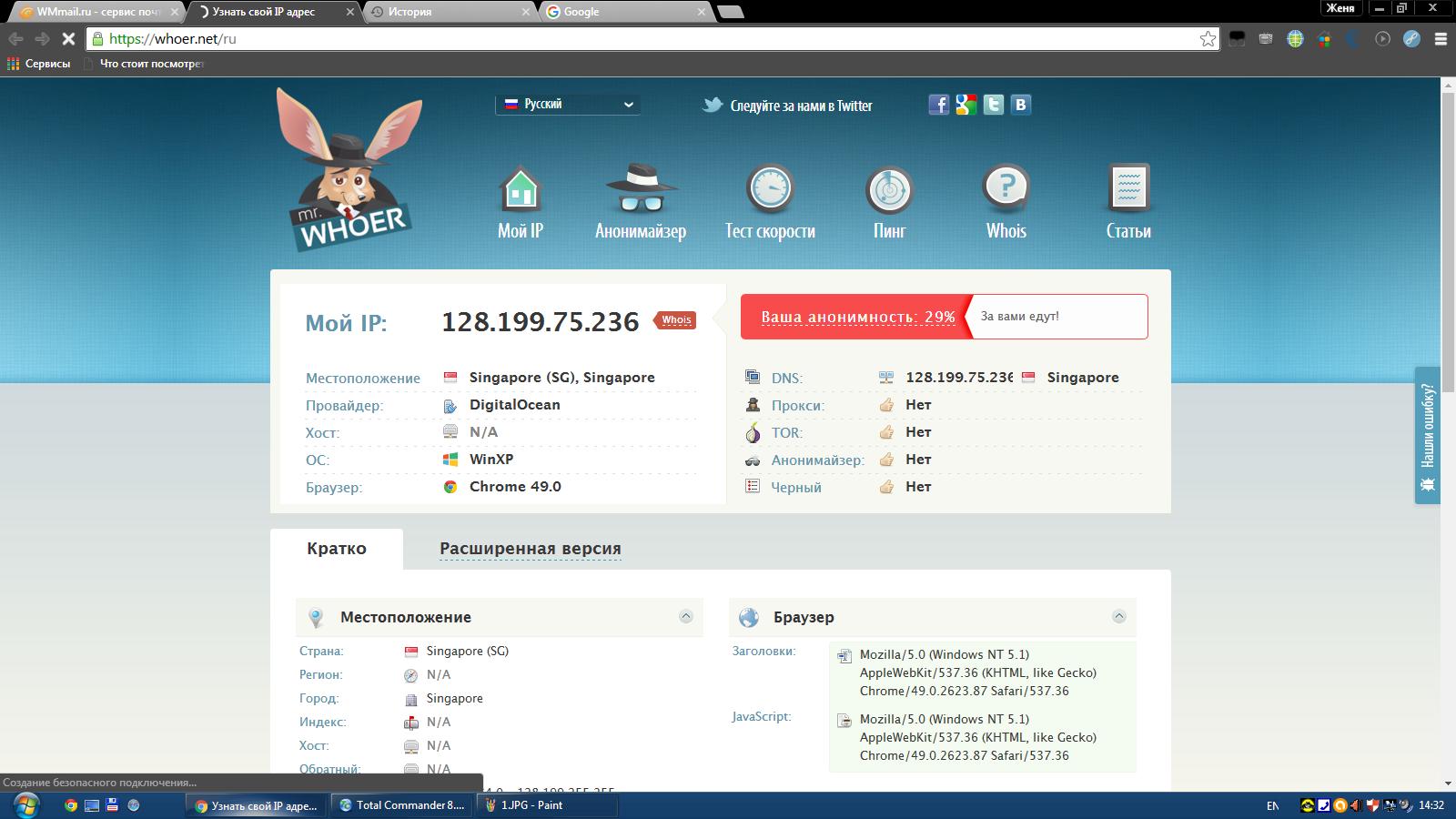Click the TV extension icon in the toolbar
The height and width of the screenshot is (819, 1456).
[1266, 39]
